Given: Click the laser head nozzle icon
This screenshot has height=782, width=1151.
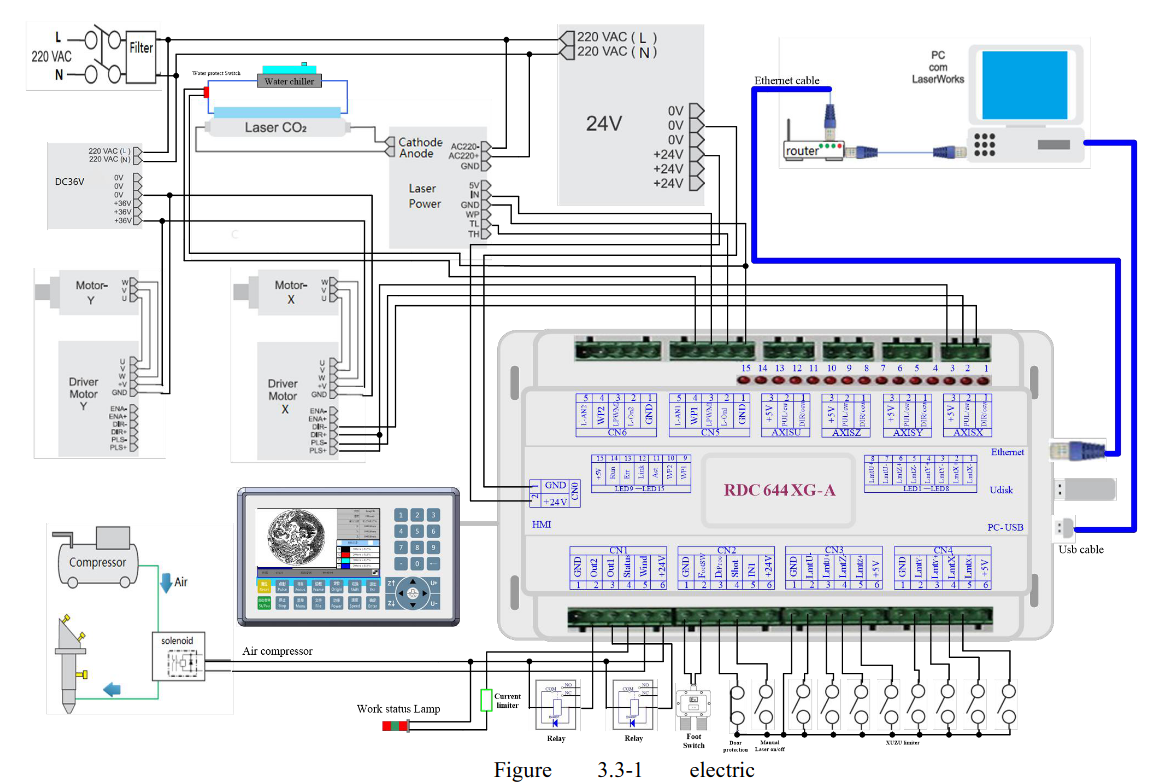Looking at the screenshot, I should (68, 665).
